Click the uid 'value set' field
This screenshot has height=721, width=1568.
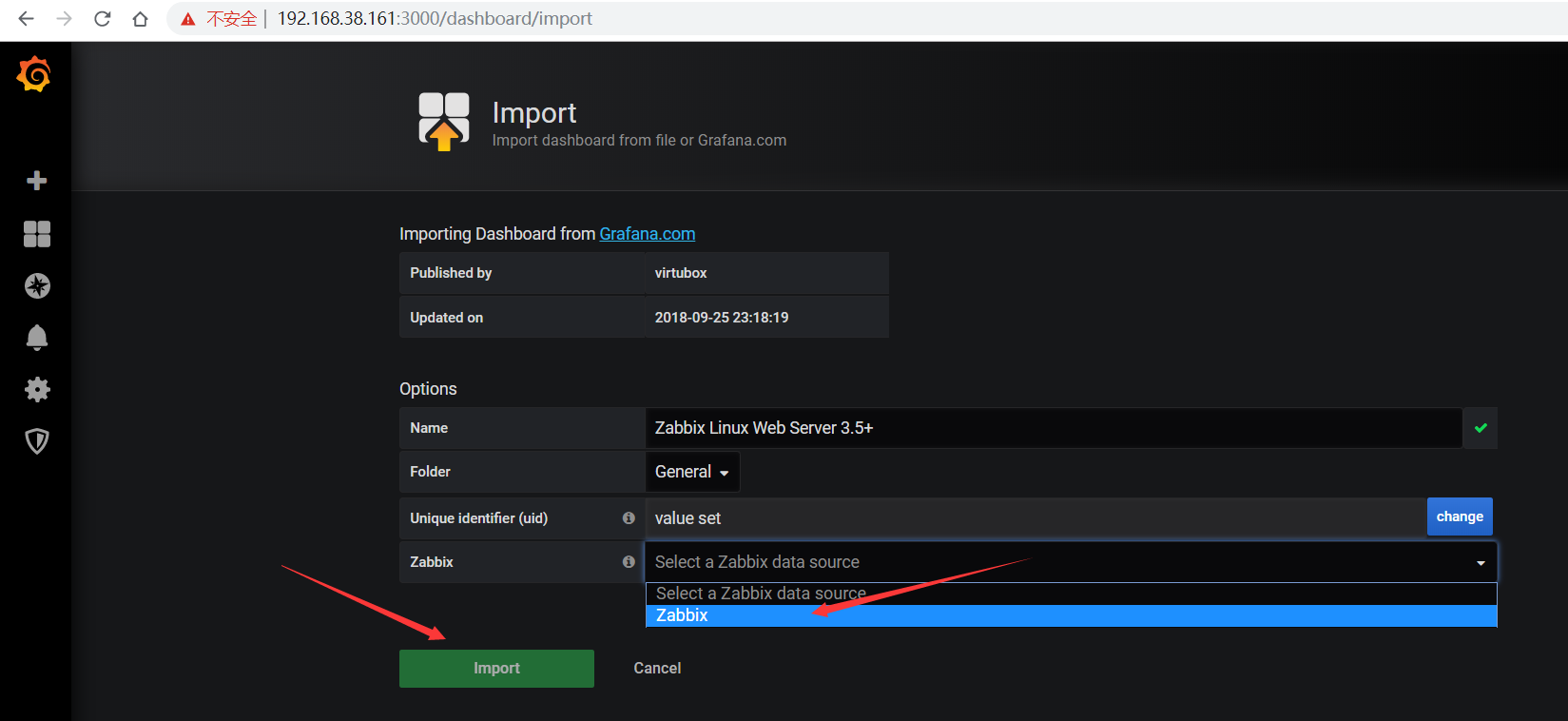click(x=1036, y=518)
